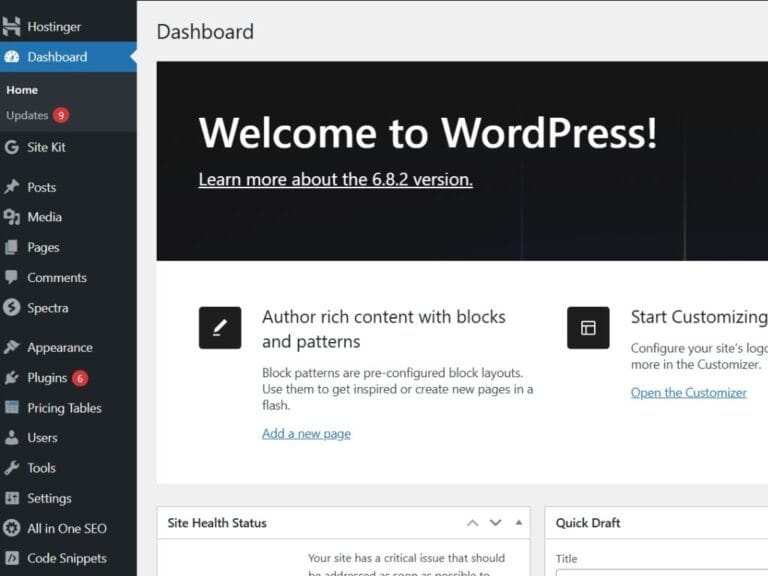The width and height of the screenshot is (768, 576).
Task: Open the Pricing Tables menu label
Action: point(64,408)
